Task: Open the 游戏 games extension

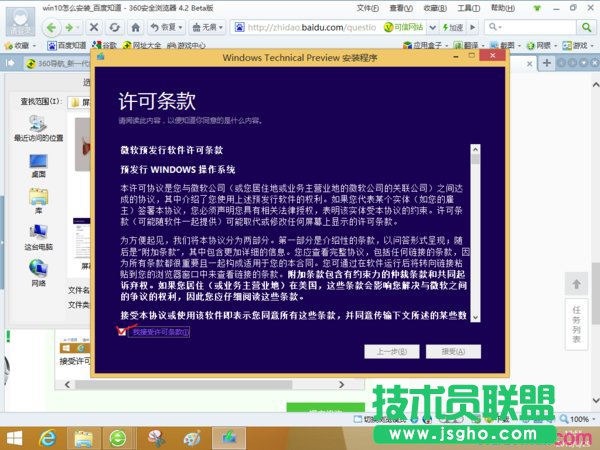Action: point(578,46)
